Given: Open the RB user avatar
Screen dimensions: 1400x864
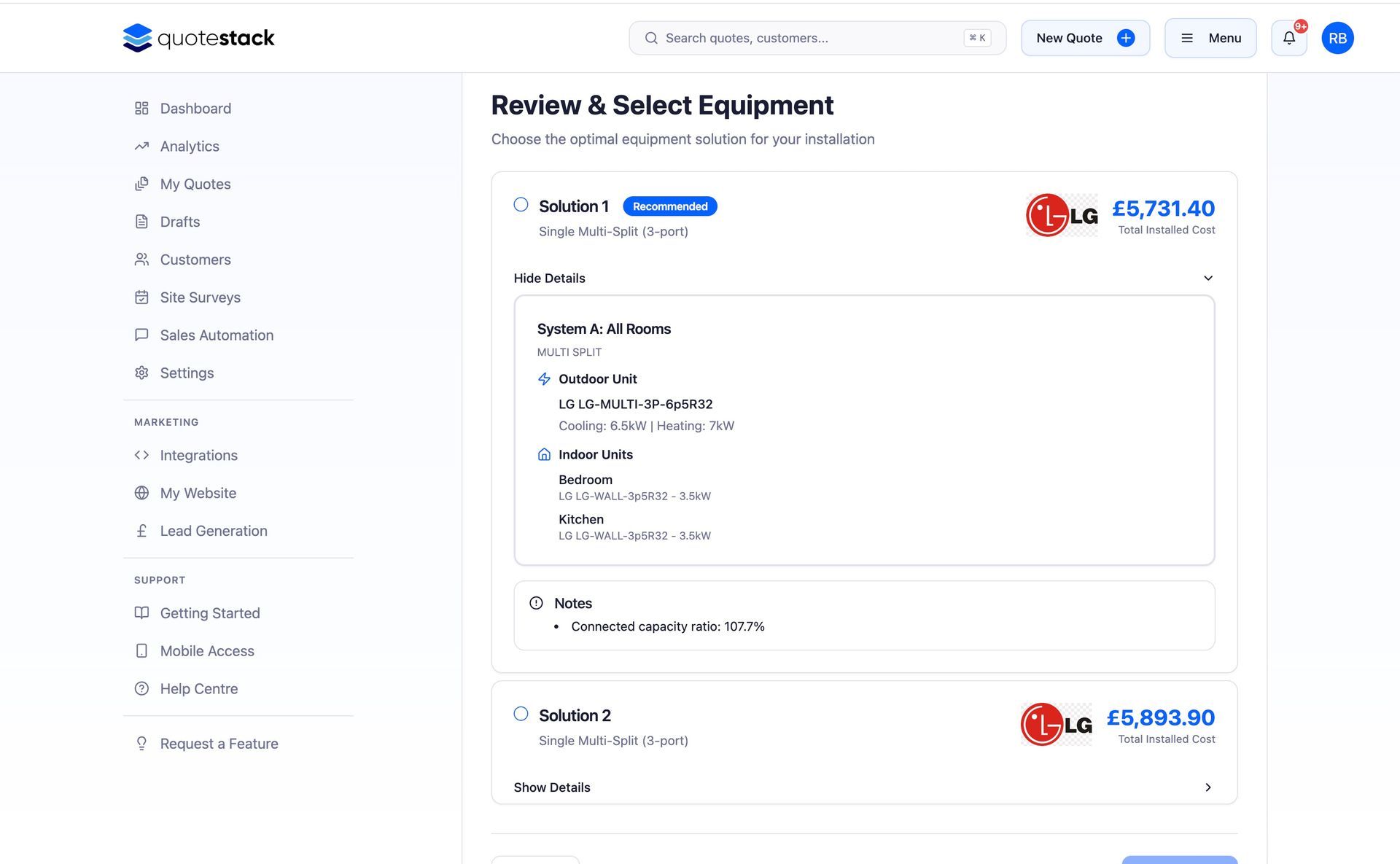Looking at the screenshot, I should [x=1337, y=38].
